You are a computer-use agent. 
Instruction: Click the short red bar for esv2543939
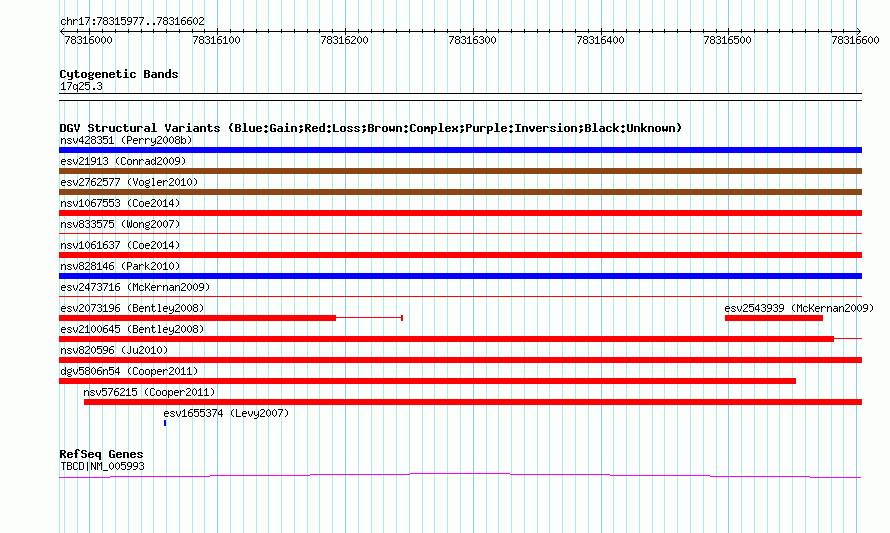[x=774, y=318]
